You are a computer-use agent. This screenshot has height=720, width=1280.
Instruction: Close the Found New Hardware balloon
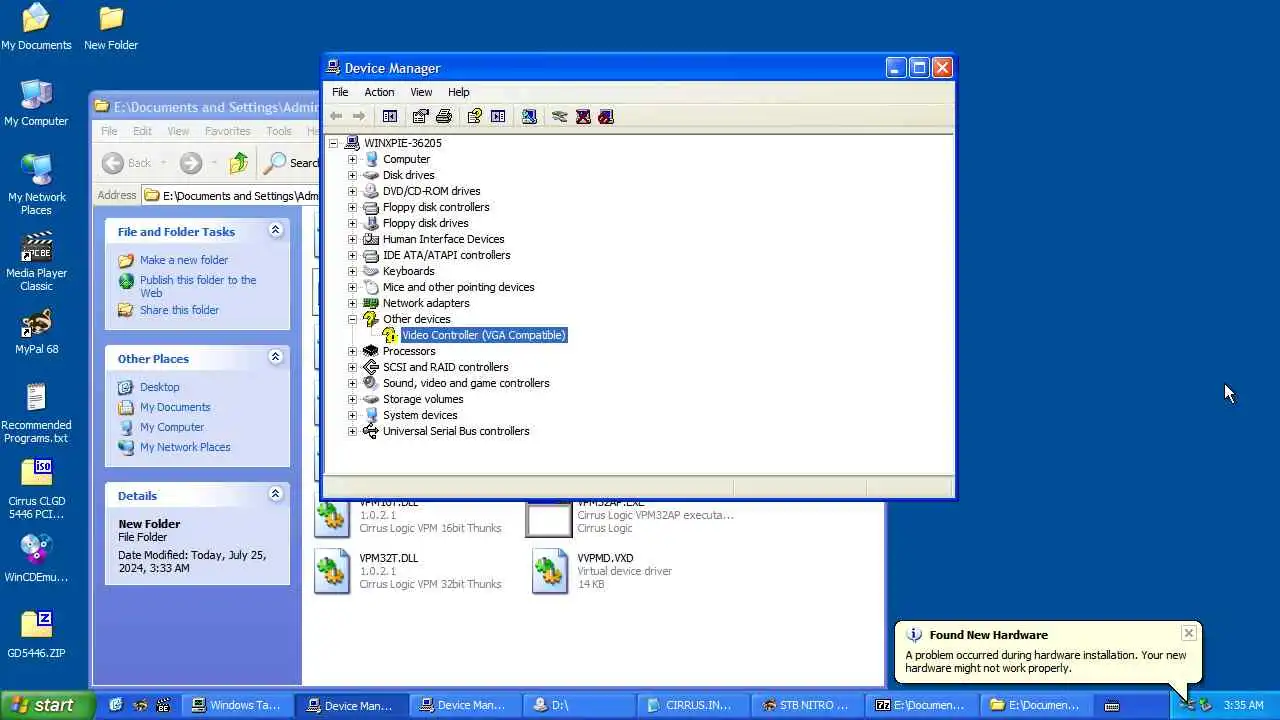[x=1188, y=633]
